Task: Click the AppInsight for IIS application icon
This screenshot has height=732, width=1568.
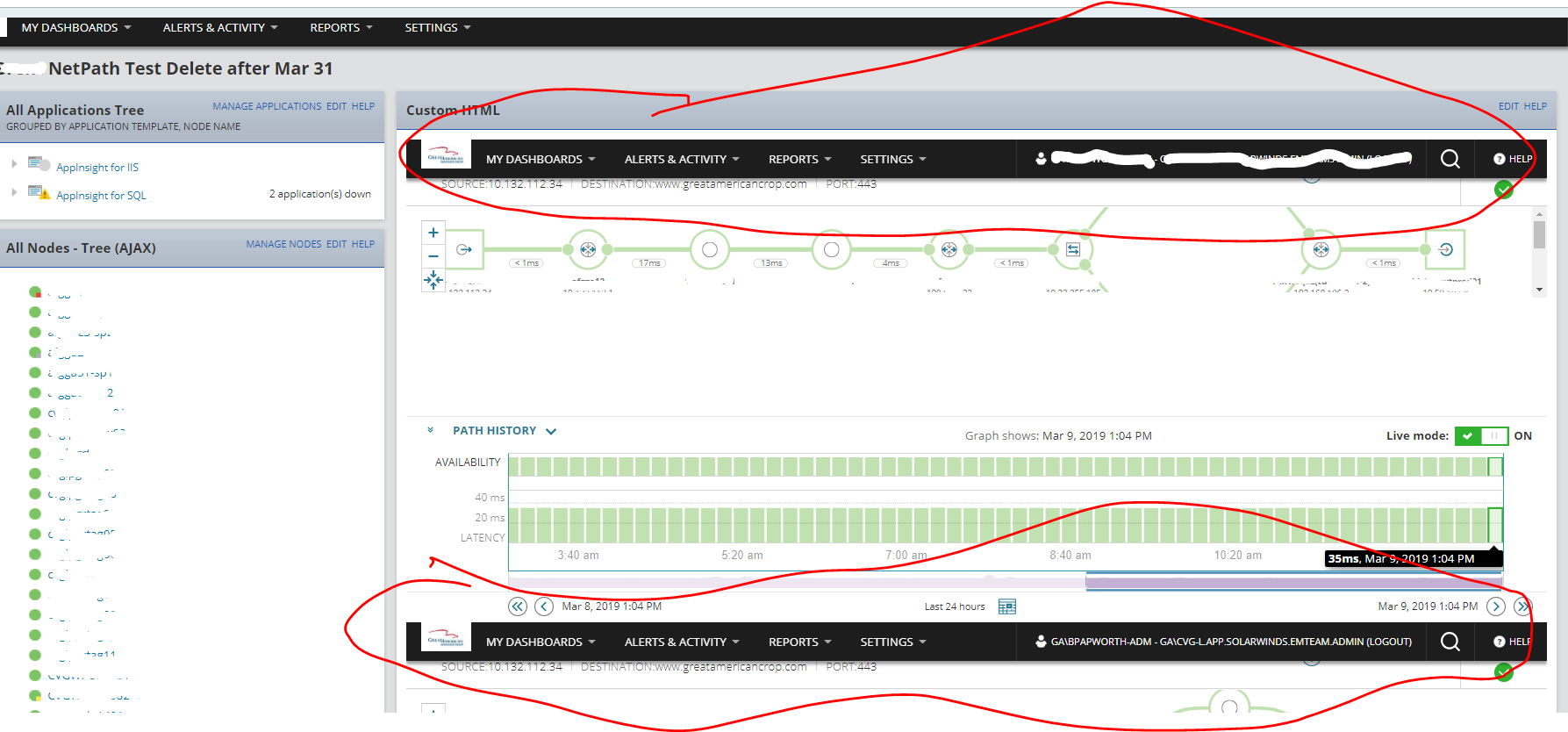Action: pyautogui.click(x=39, y=163)
